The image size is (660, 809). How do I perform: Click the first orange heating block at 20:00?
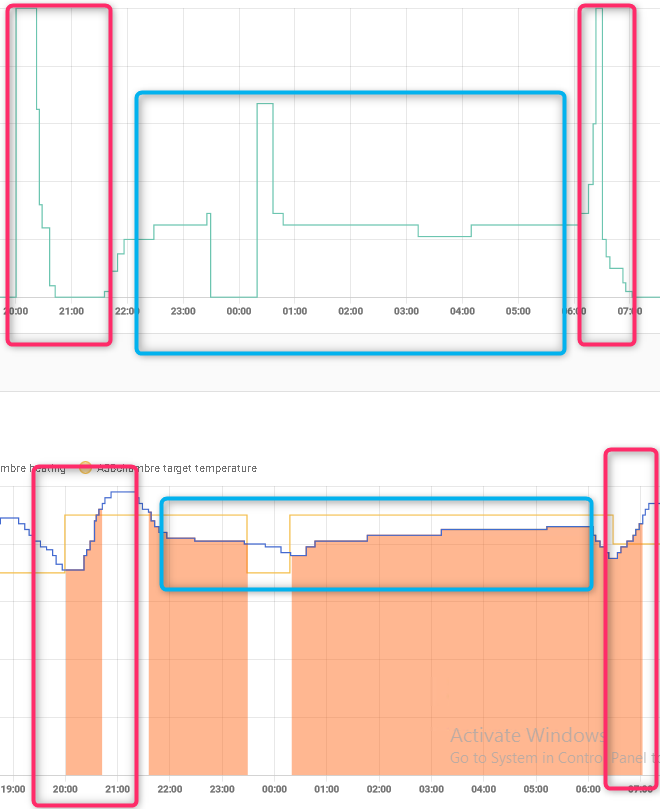point(82,680)
